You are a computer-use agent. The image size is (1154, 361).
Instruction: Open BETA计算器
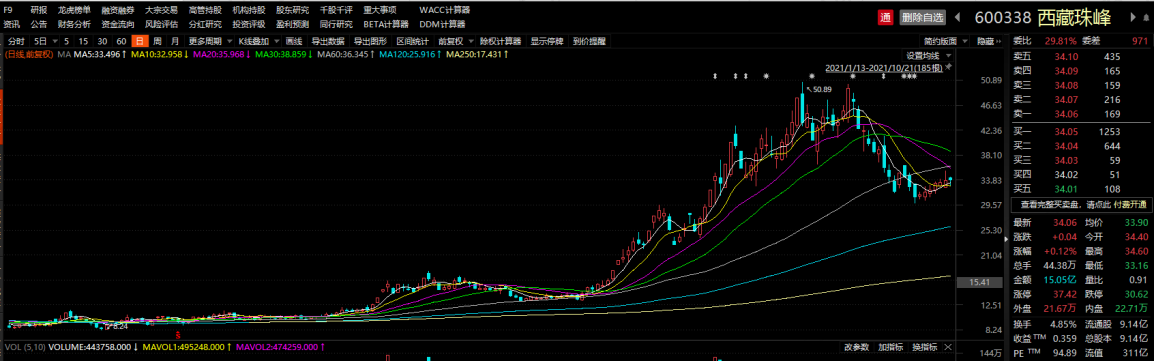point(386,24)
